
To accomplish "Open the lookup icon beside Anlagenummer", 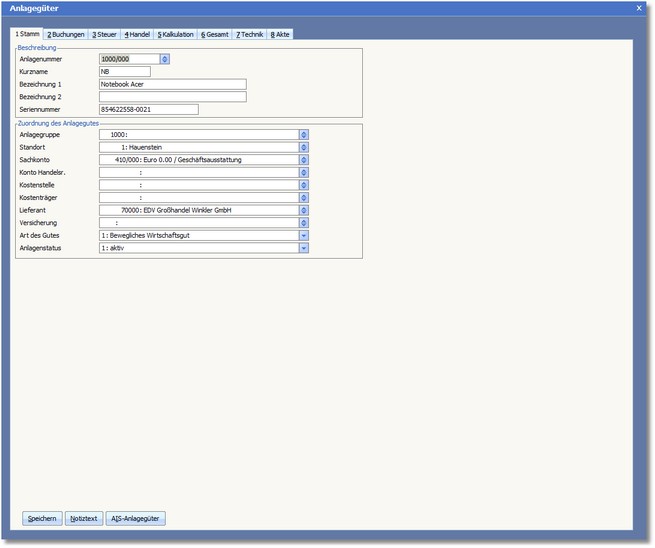I will click(x=165, y=59).
